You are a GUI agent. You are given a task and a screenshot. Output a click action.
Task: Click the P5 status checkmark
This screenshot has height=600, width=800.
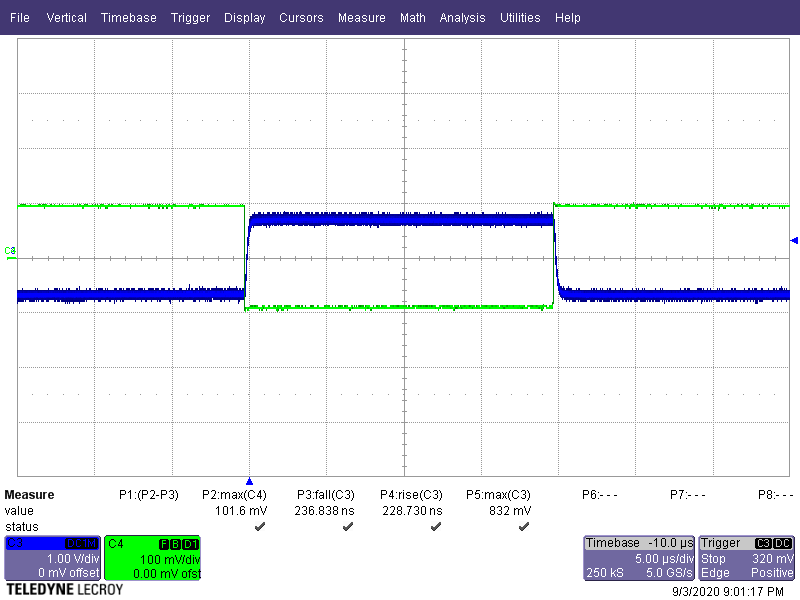pyautogui.click(x=524, y=527)
